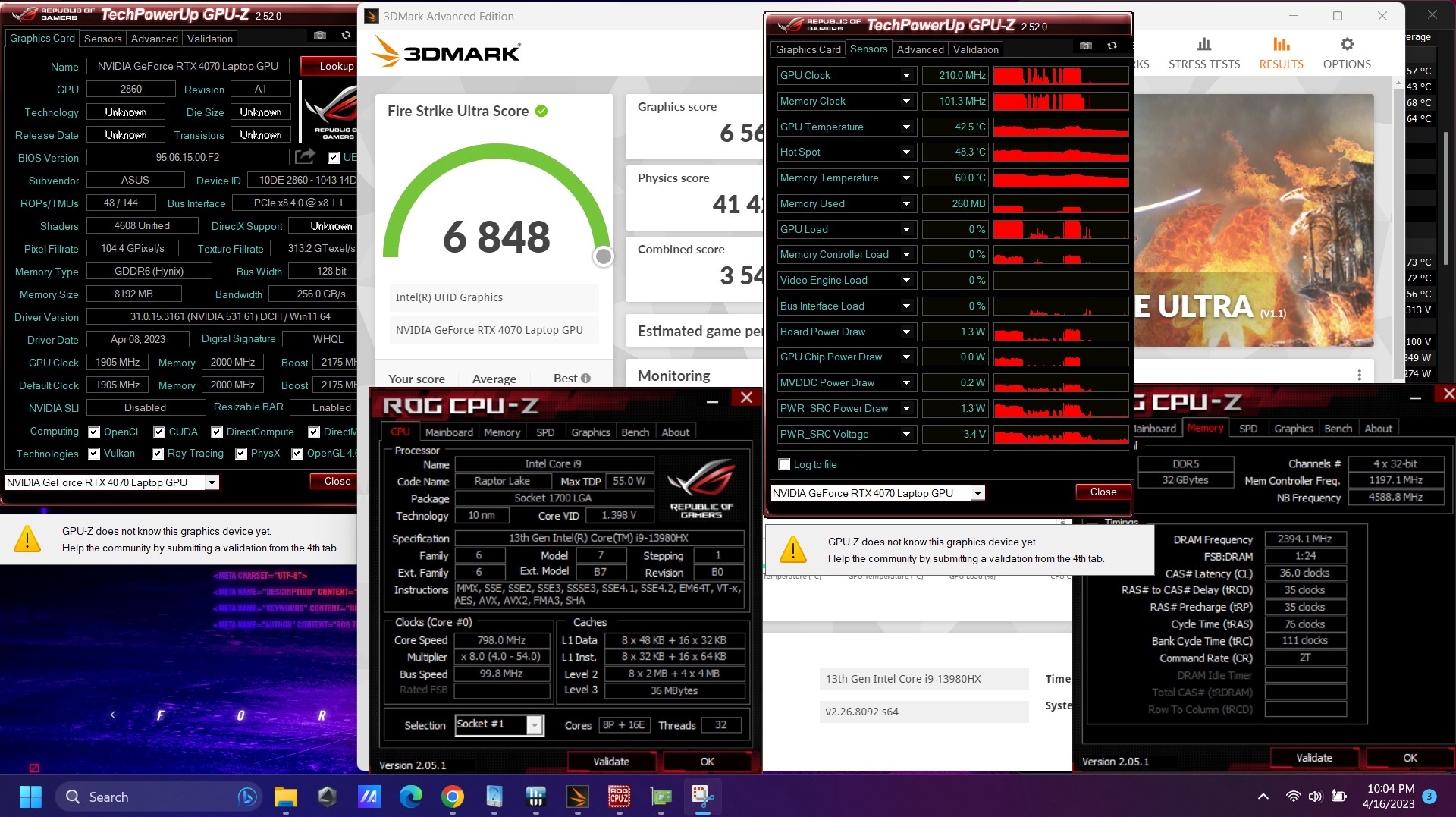Toggle OpenCL checkbox

94,432
